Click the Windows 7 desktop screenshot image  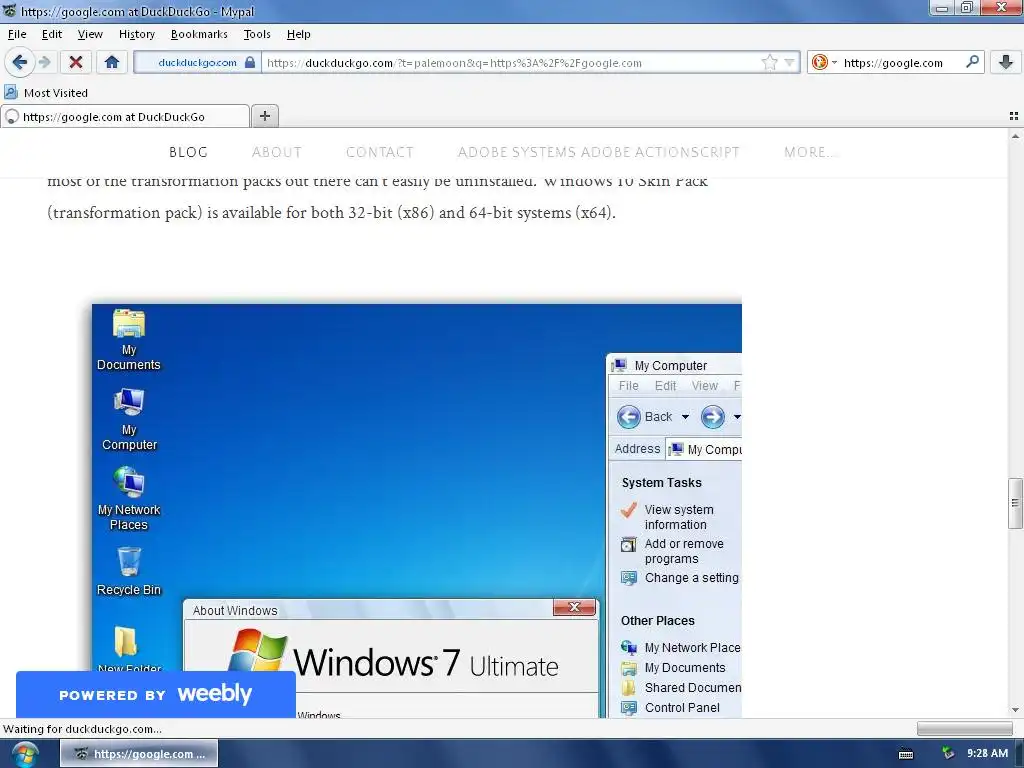[417, 511]
